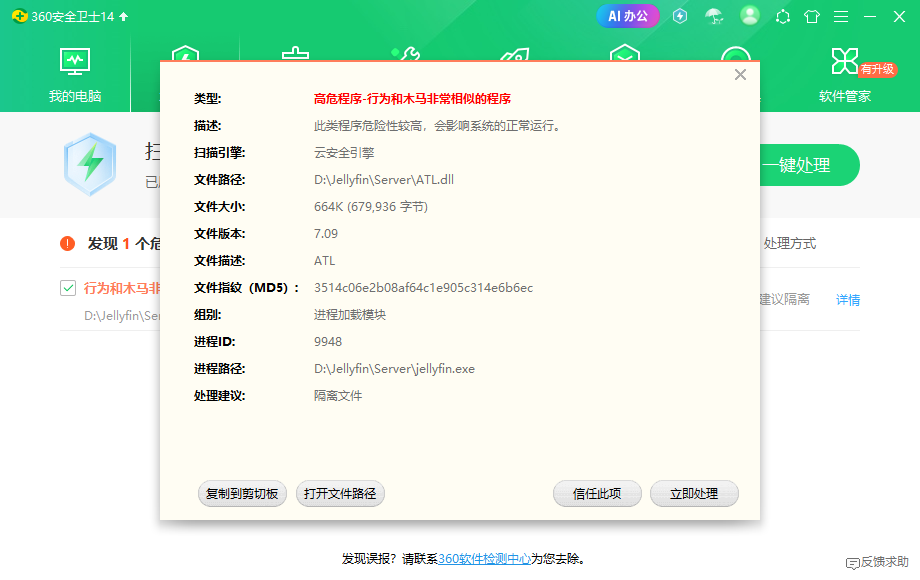Viewport: 920px width, 580px height.
Task: Minimize the 360 window
Action: point(870,16)
